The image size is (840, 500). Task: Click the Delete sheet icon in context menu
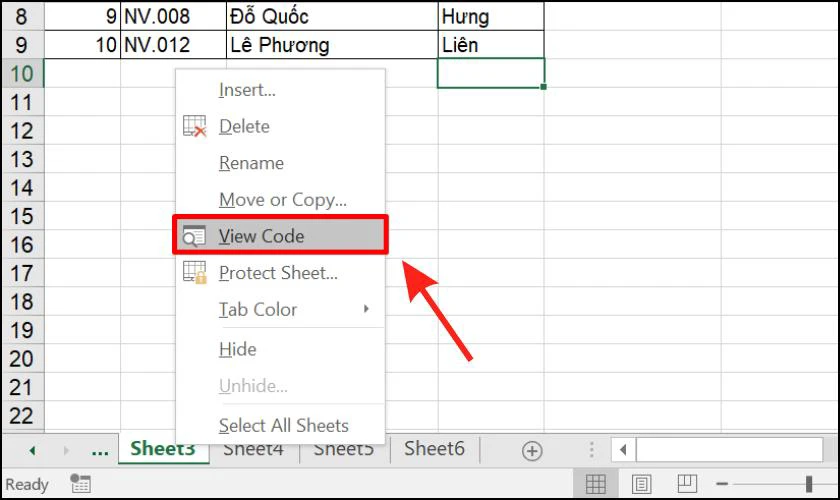194,127
